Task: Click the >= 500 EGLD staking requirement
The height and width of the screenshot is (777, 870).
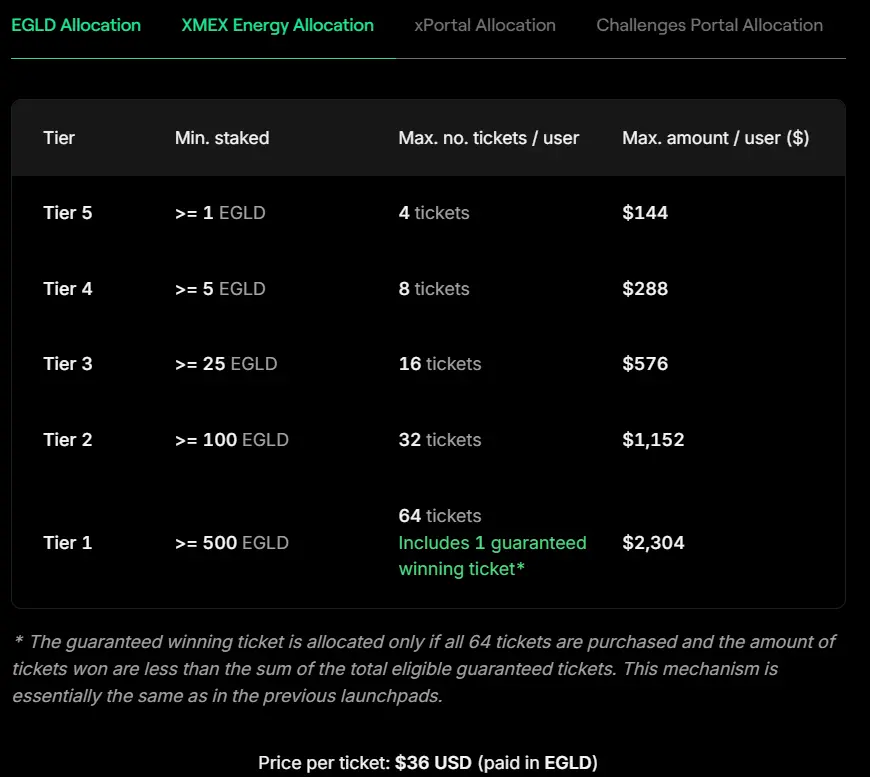Action: [232, 542]
